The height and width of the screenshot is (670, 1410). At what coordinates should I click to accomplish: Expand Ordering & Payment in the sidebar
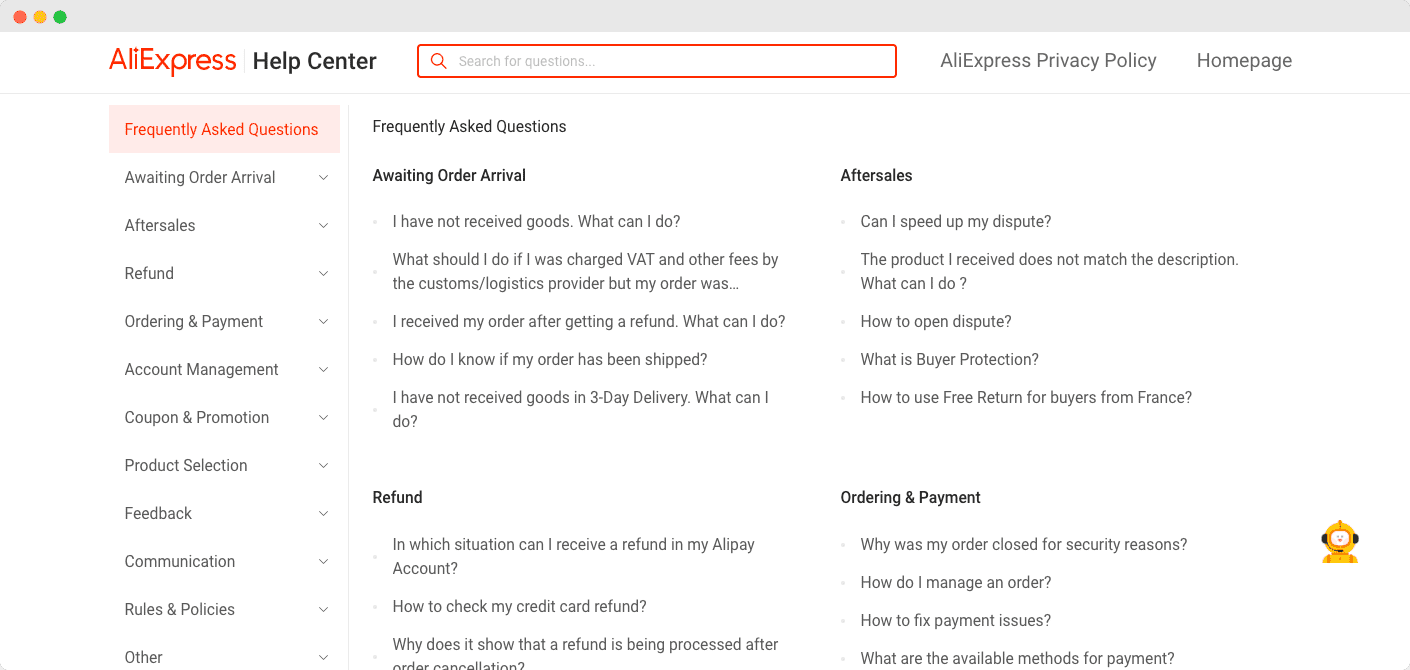click(323, 321)
